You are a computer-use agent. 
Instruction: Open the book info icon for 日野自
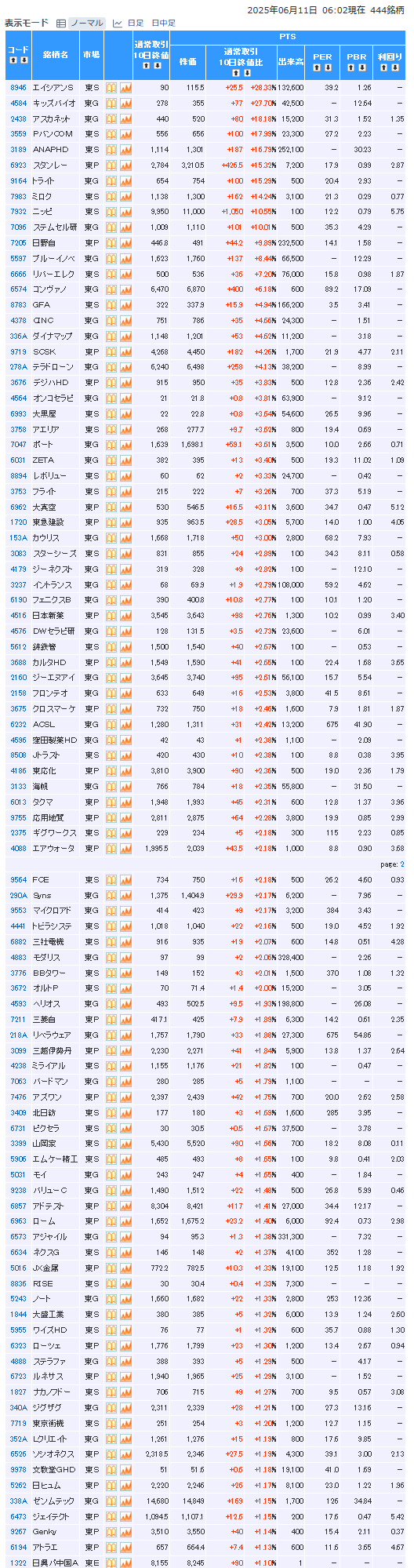[111, 243]
